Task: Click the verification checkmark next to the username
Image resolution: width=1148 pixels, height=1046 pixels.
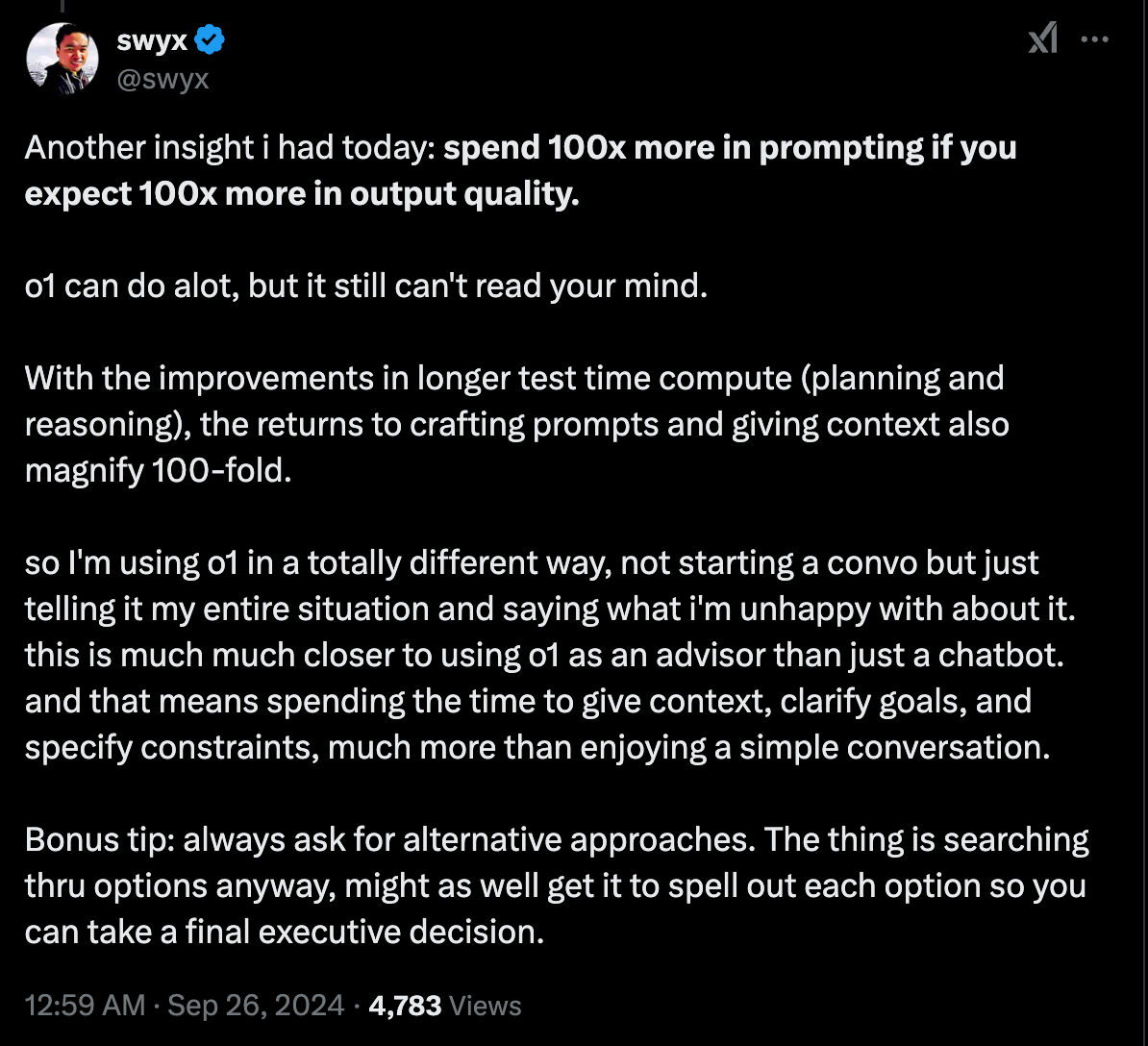Action: (210, 39)
